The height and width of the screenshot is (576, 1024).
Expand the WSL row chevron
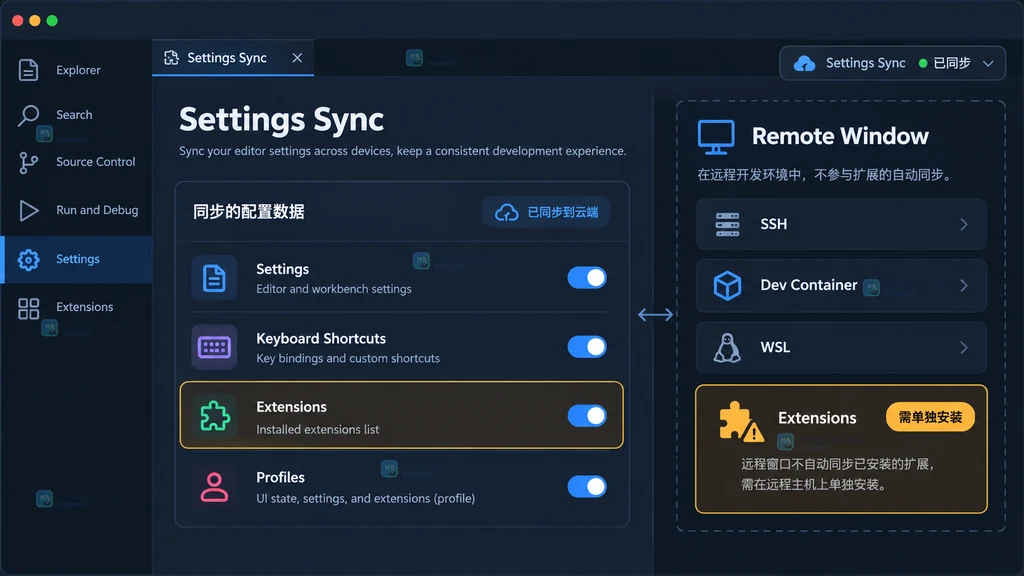964,347
